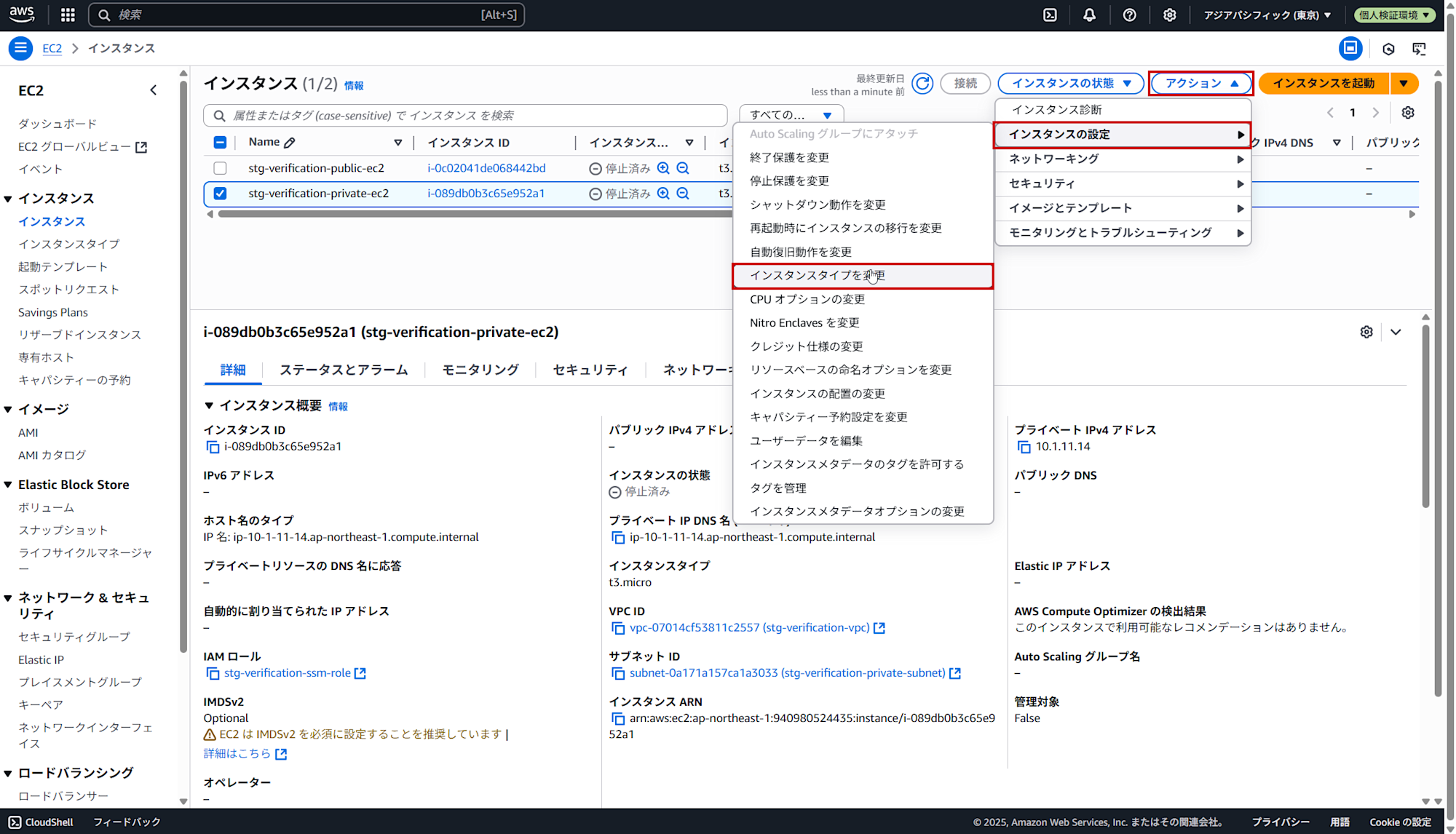The width and height of the screenshot is (1456, 834).
Task: Collapse the instance detail panel chevron
Action: [x=1396, y=332]
